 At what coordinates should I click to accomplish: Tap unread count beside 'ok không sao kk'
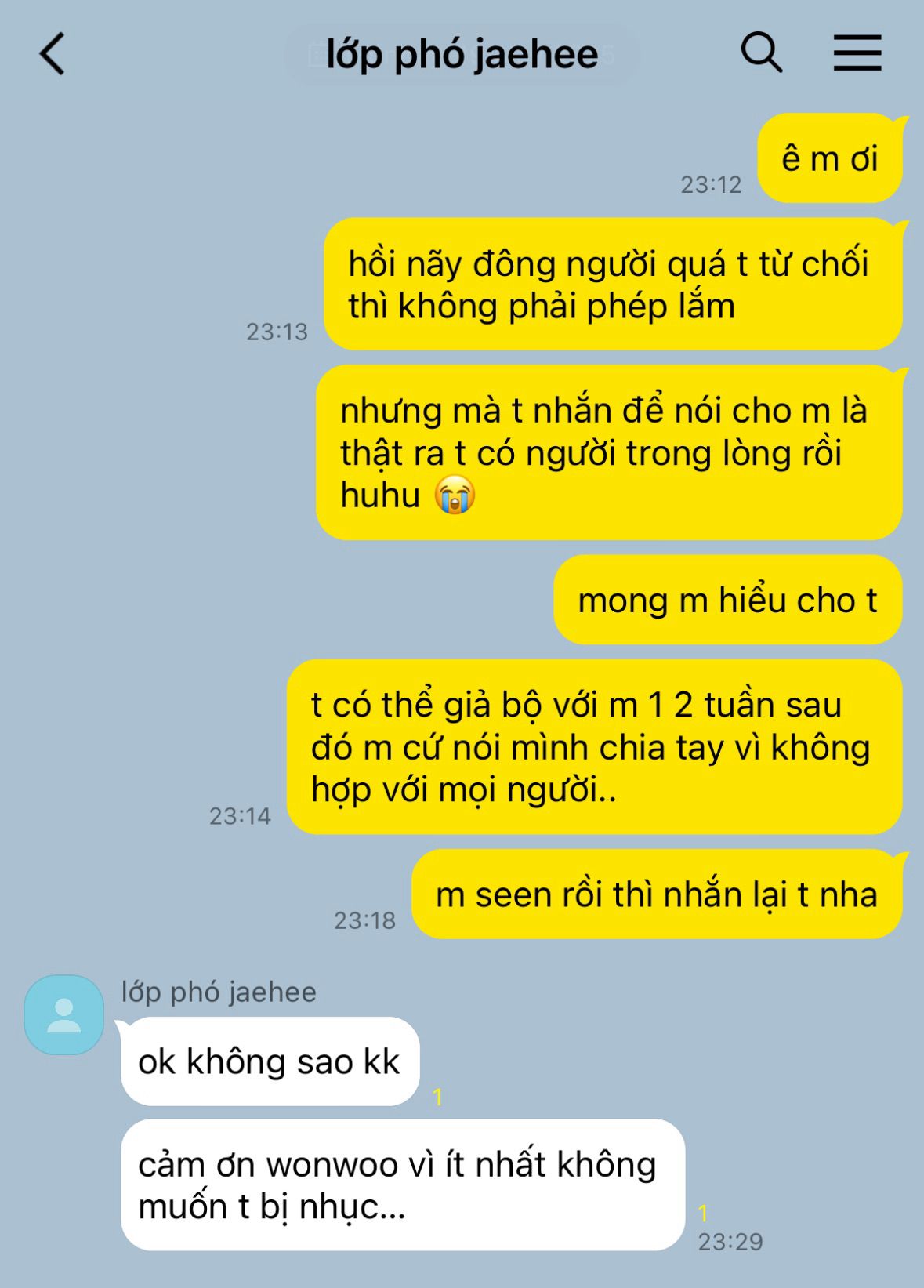[437, 1097]
